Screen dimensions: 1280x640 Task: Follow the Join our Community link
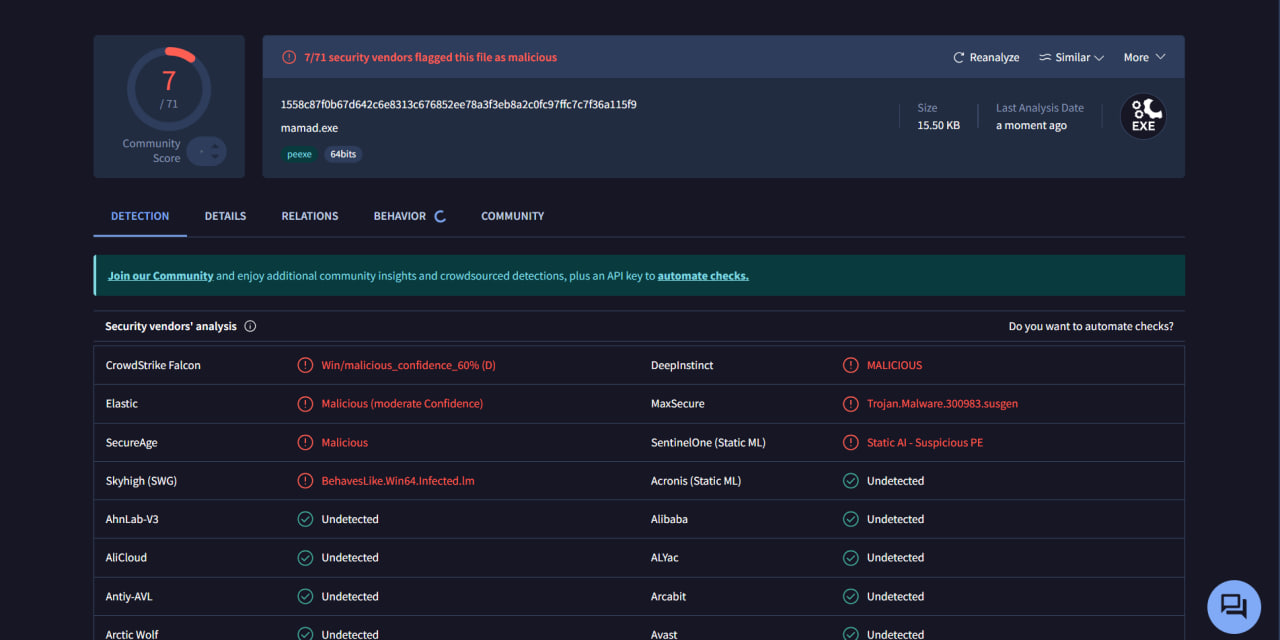161,276
